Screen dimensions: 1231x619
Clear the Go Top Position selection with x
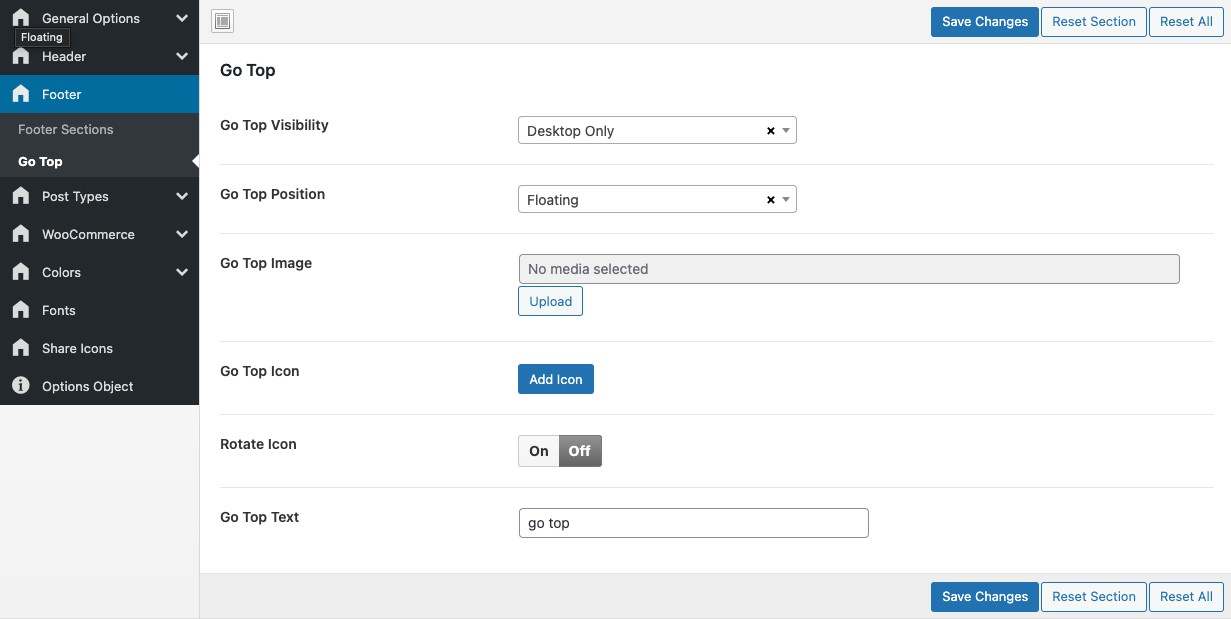pos(770,200)
